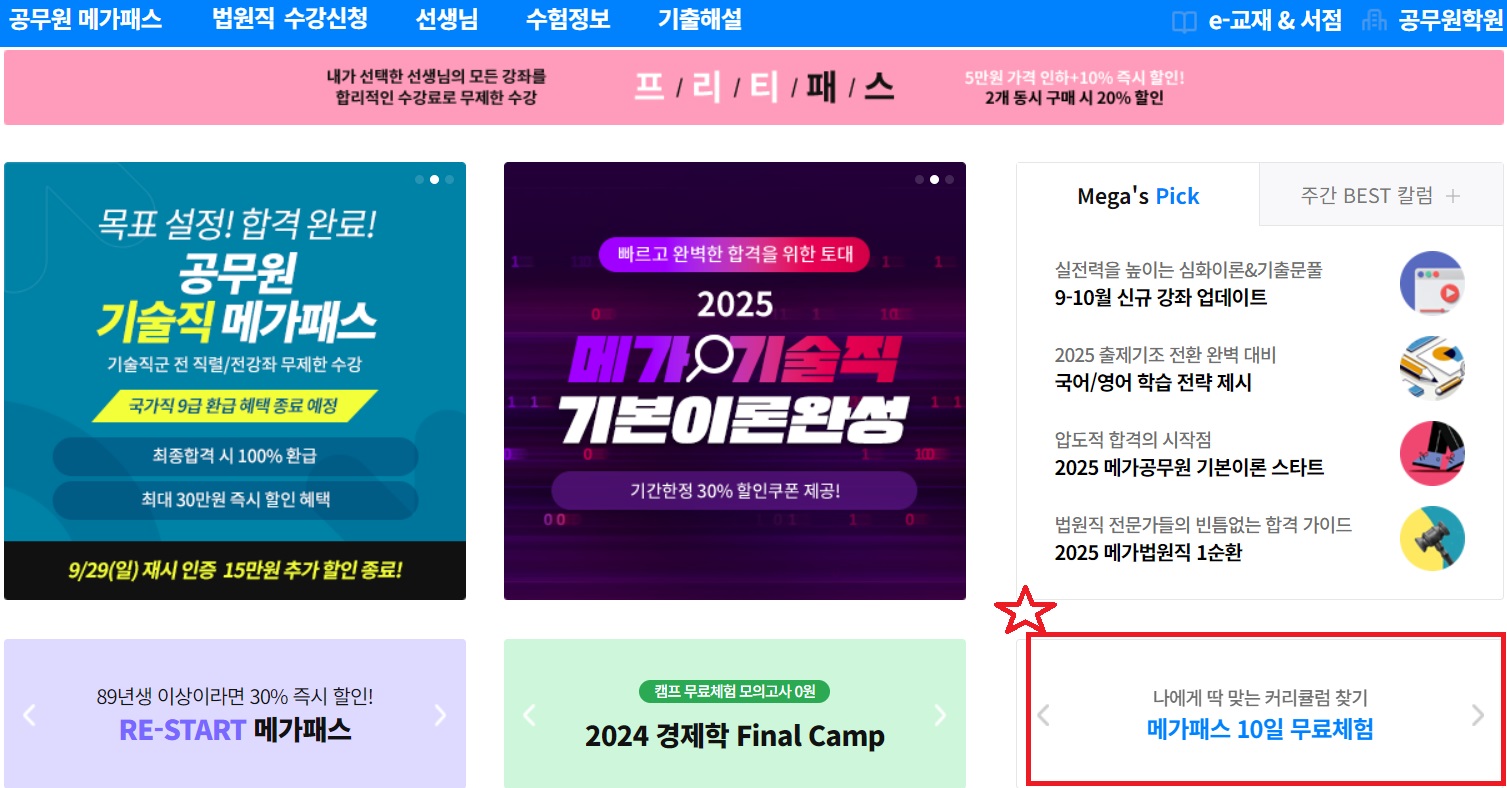Click the 메가패스 10일 무료체험 link

[x=1260, y=729]
